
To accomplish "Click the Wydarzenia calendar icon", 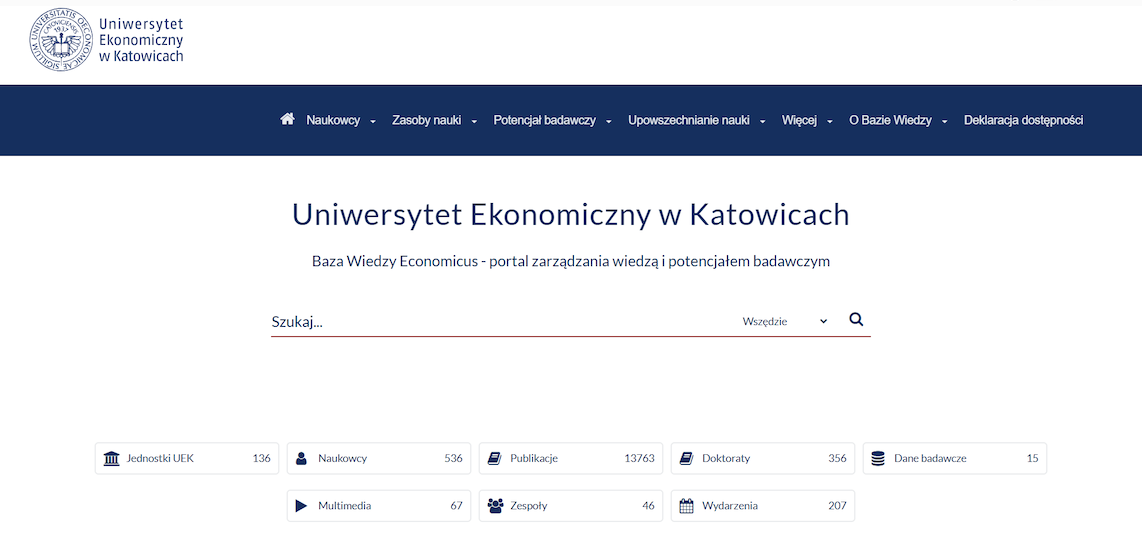I will tap(686, 505).
